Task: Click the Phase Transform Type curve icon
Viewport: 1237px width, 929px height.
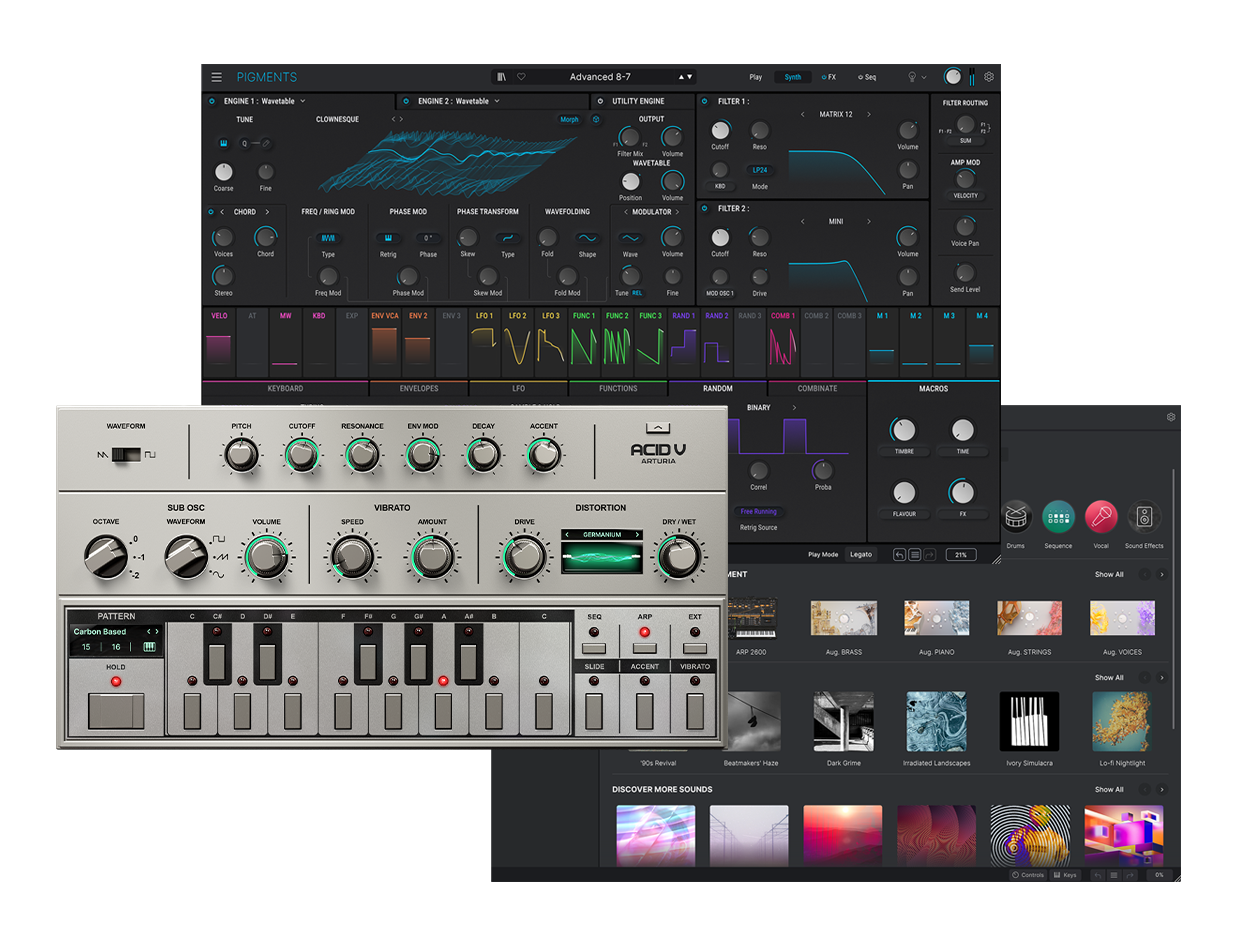Action: click(508, 239)
